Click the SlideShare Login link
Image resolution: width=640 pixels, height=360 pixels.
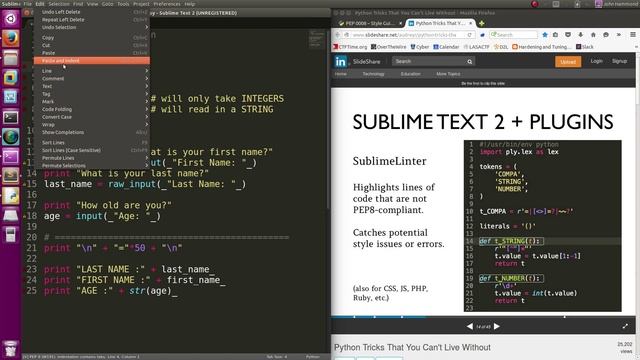(x=596, y=61)
